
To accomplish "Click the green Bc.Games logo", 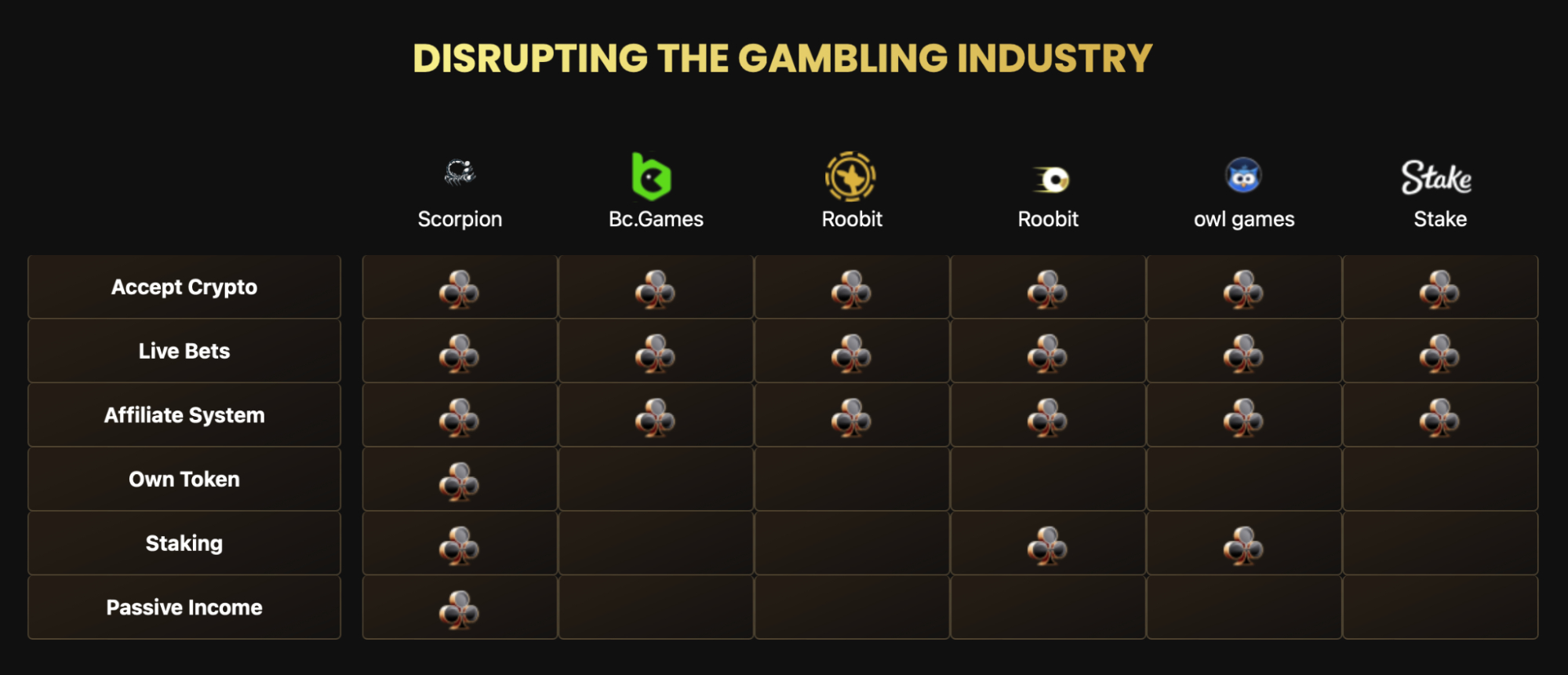I will [651, 177].
